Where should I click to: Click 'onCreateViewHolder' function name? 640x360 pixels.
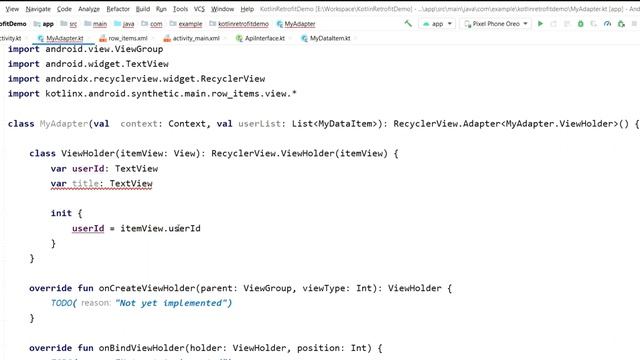point(147,288)
